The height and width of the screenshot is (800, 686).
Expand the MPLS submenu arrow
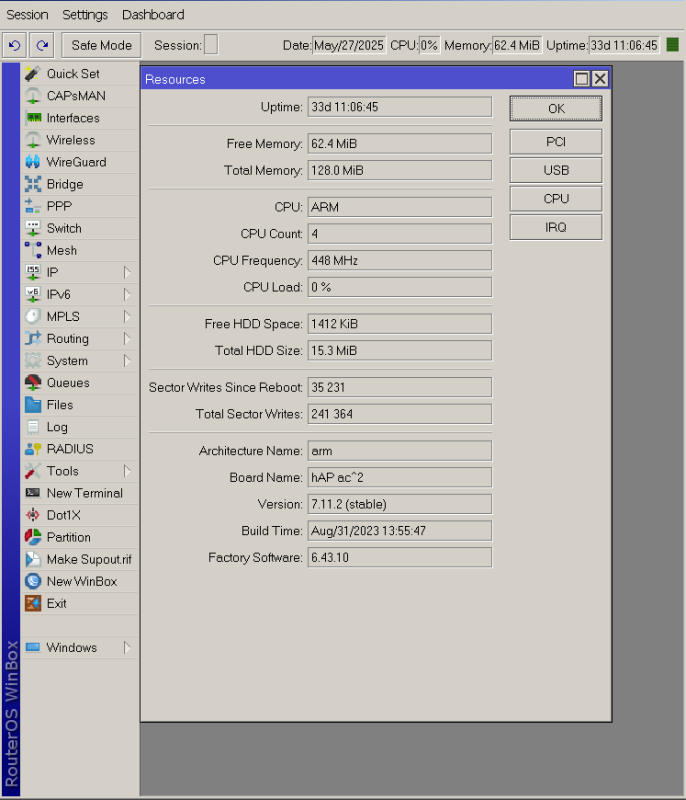point(127,316)
